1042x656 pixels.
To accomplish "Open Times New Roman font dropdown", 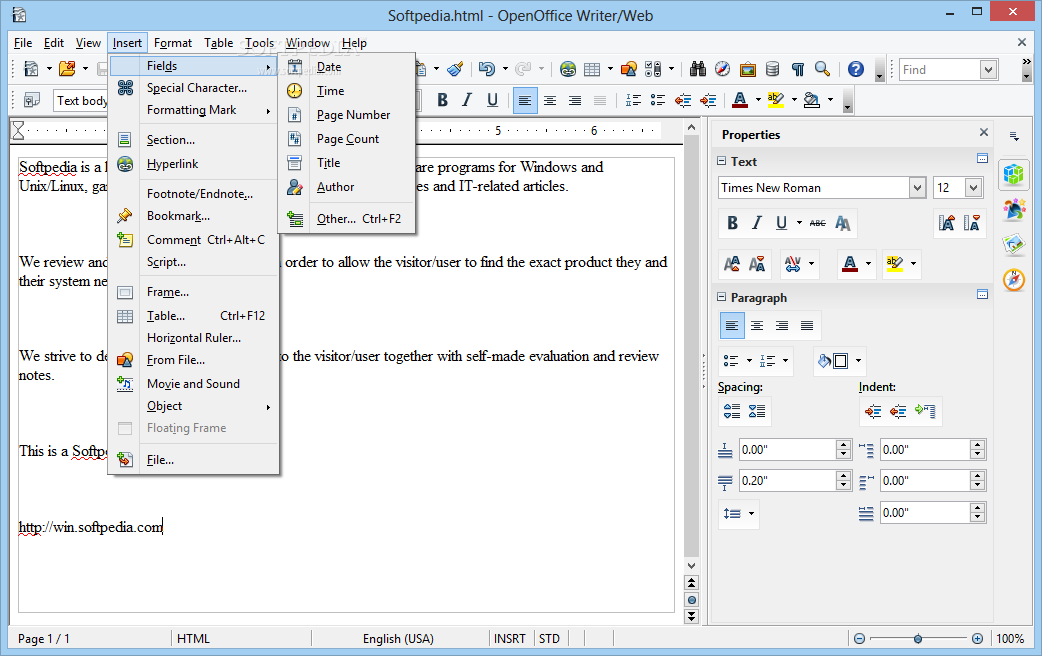I will [917, 188].
